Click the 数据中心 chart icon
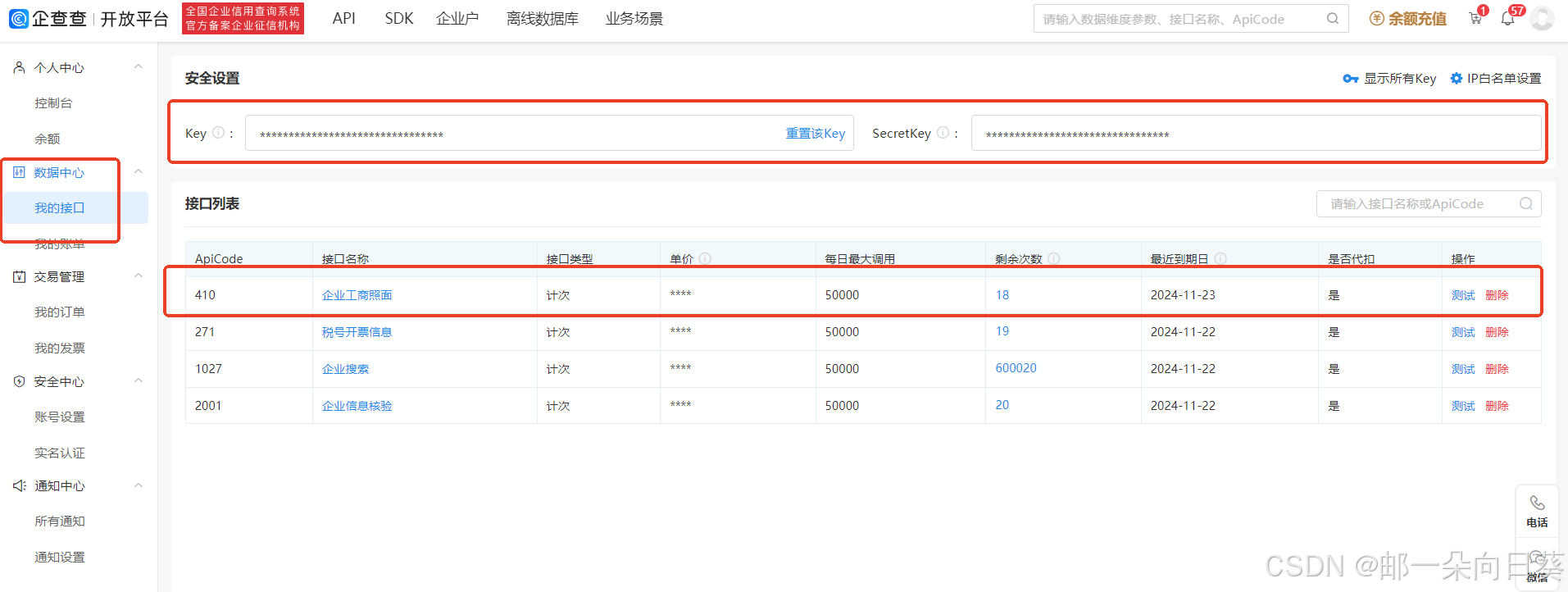1568x592 pixels. pos(19,172)
